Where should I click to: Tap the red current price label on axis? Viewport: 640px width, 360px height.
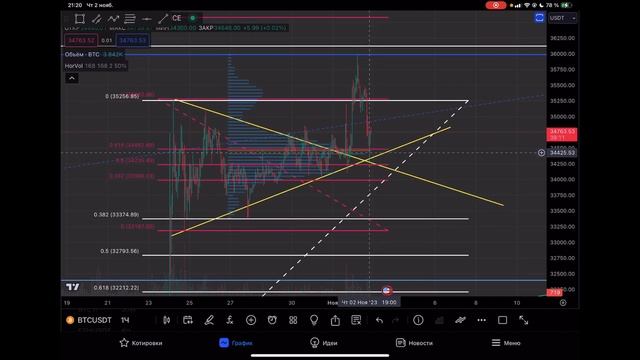[562, 134]
